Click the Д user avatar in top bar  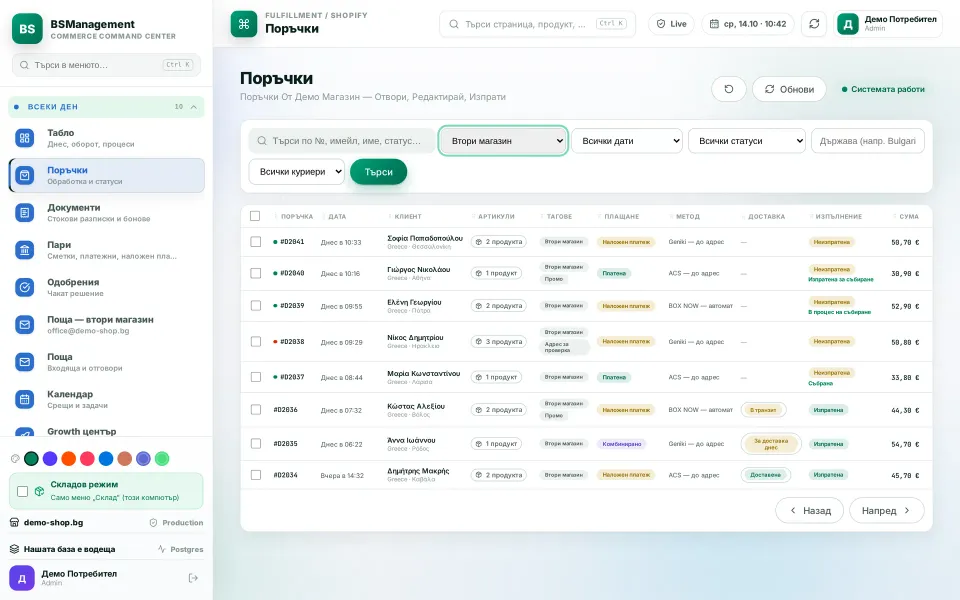(x=848, y=24)
